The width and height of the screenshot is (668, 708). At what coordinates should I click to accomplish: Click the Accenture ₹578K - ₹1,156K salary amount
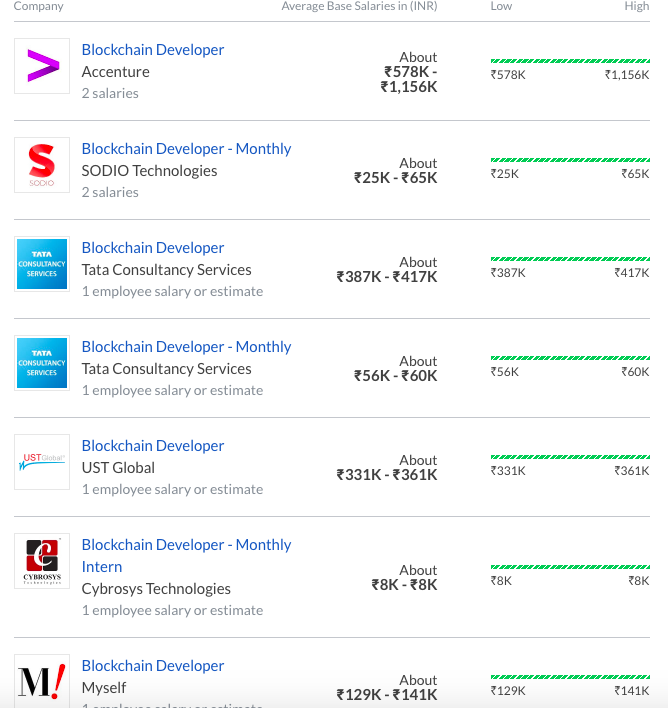point(410,79)
